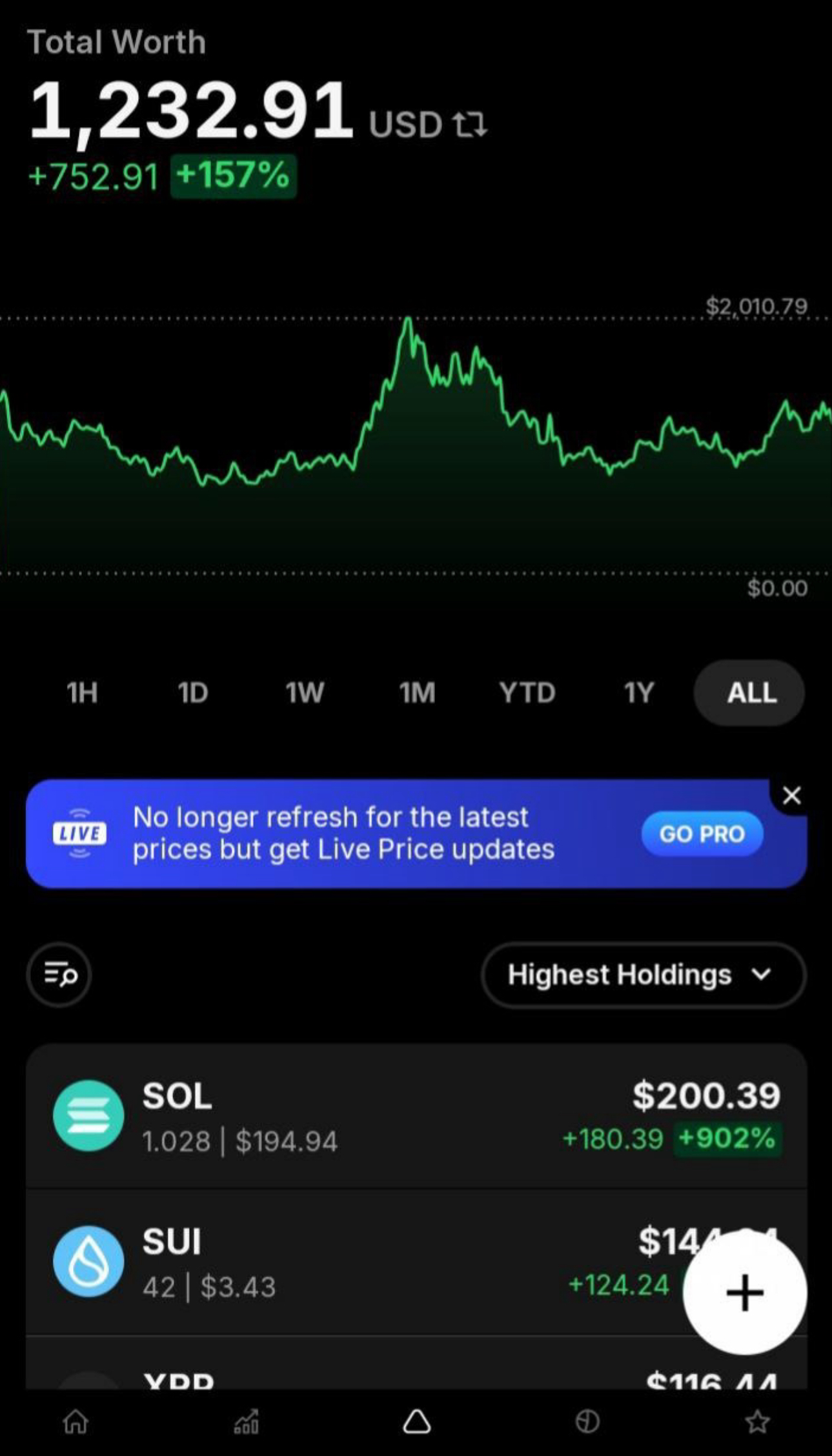Screen dimensions: 832x1456
Task: Select the portfolio triangle icon in bottom bar
Action: click(x=417, y=1421)
